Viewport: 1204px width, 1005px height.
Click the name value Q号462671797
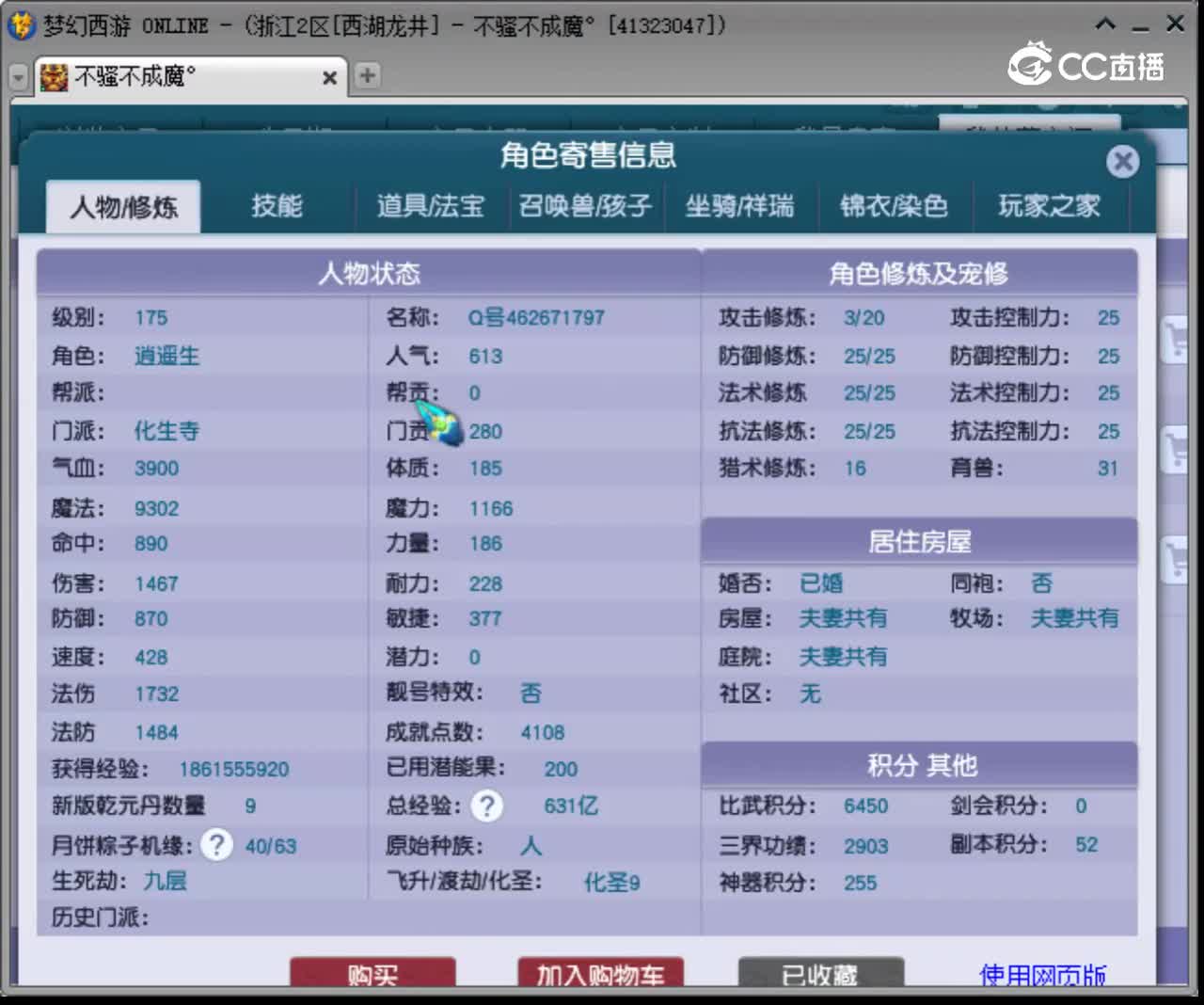point(536,317)
